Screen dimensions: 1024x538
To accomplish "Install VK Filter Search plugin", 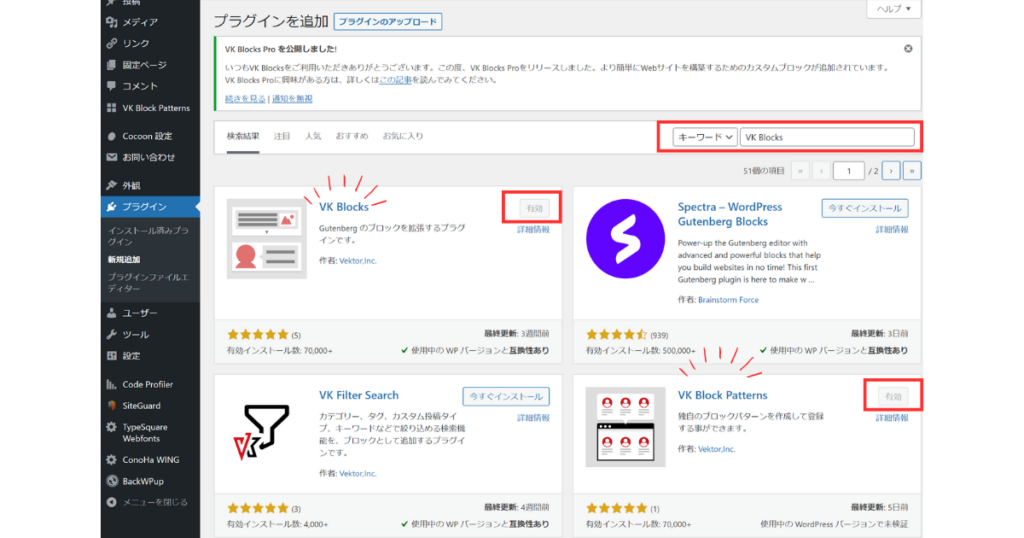I will click(506, 396).
